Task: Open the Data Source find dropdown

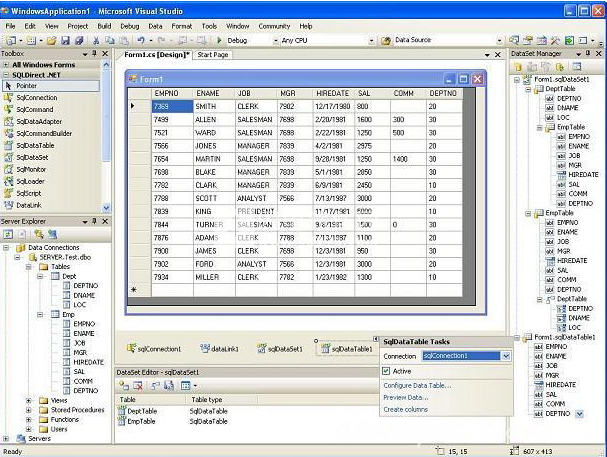Action: click(499, 41)
